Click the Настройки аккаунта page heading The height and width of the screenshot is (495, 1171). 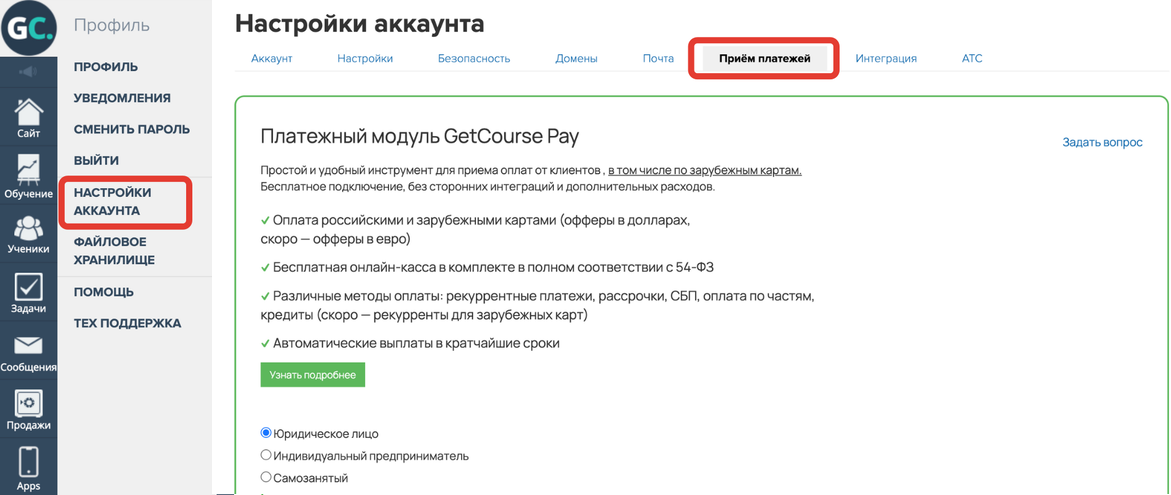[360, 23]
